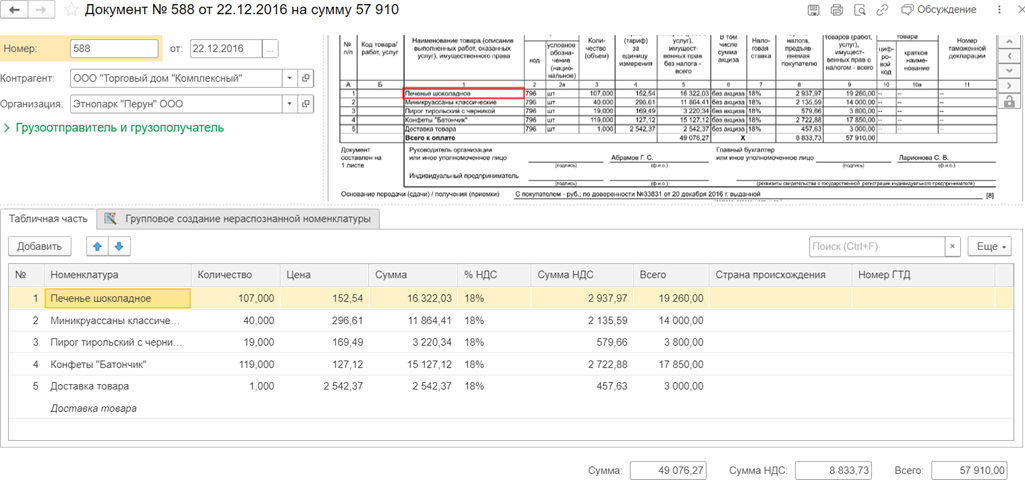This screenshot has width=1025, height=480.
Task: Move row down with blue down arrow
Action: tap(120, 247)
